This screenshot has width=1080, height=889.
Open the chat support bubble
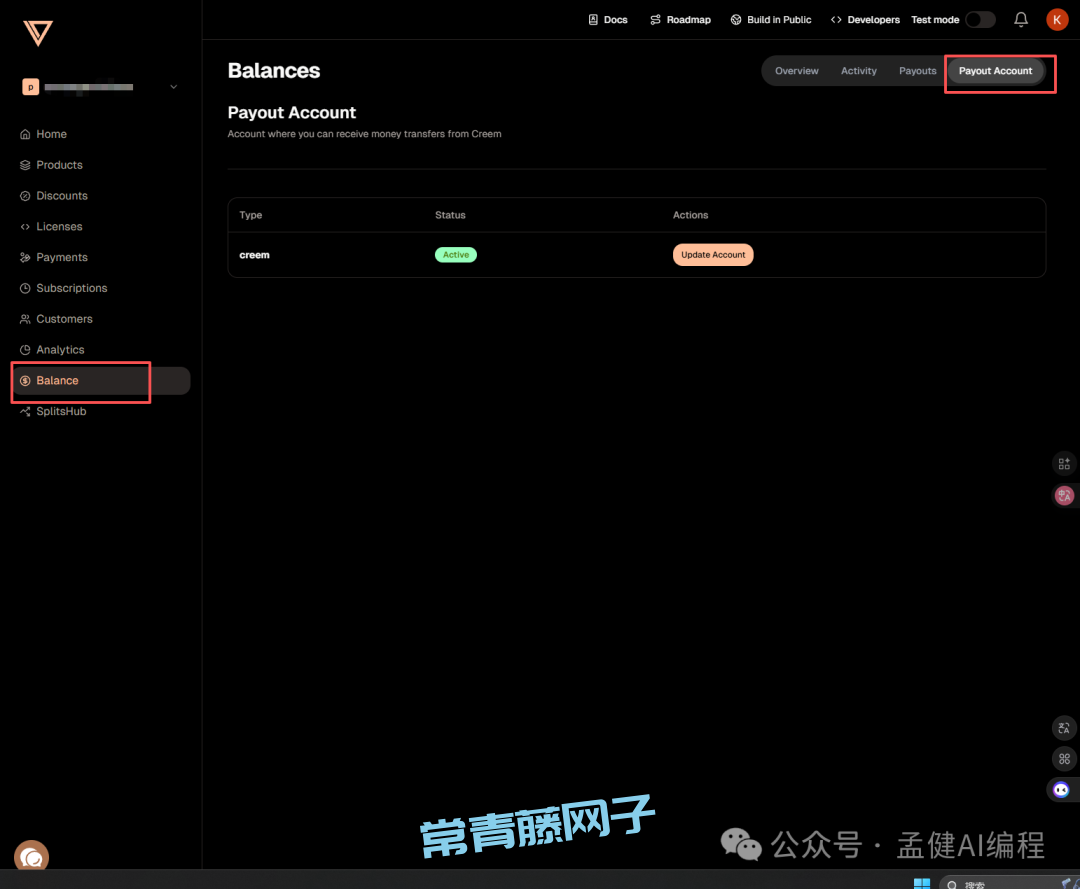click(32, 857)
